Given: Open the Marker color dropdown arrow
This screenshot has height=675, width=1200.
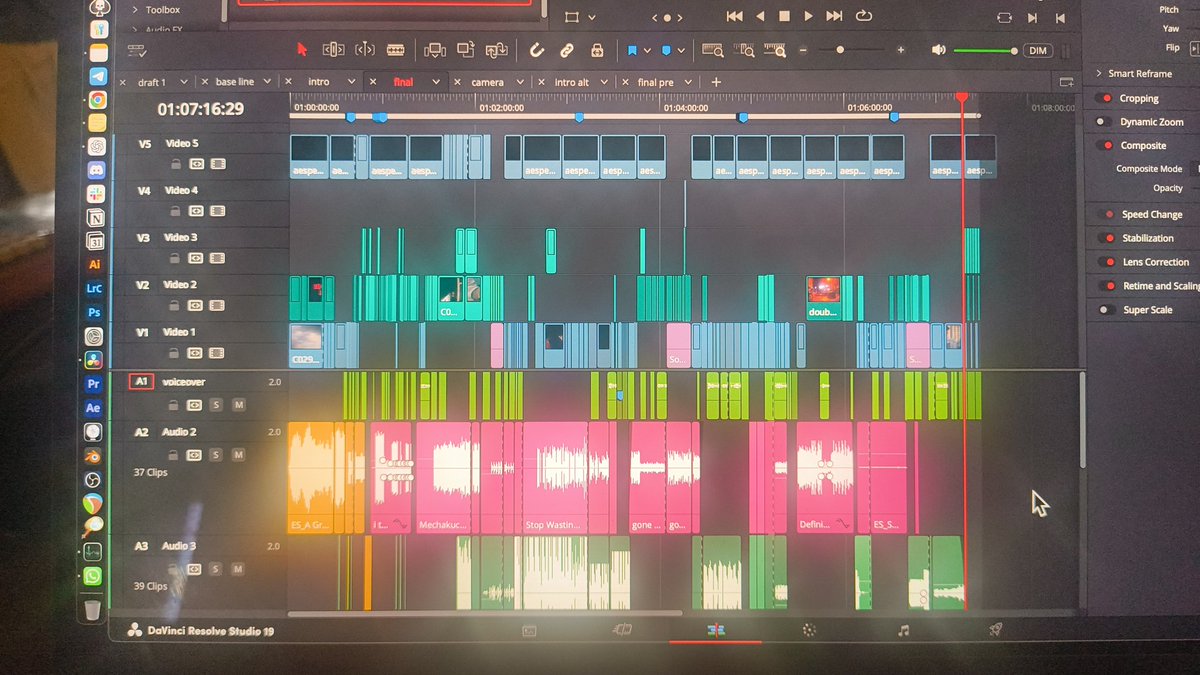Looking at the screenshot, I should (x=679, y=50).
